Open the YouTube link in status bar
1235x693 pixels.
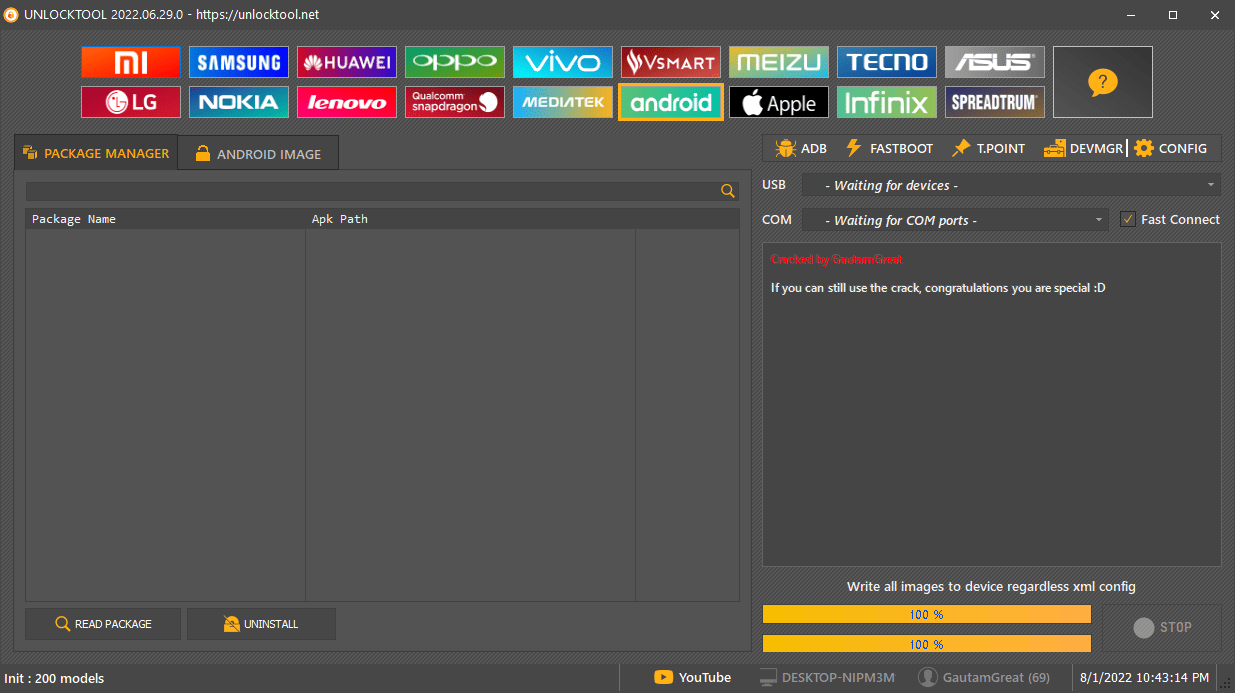pos(692,677)
